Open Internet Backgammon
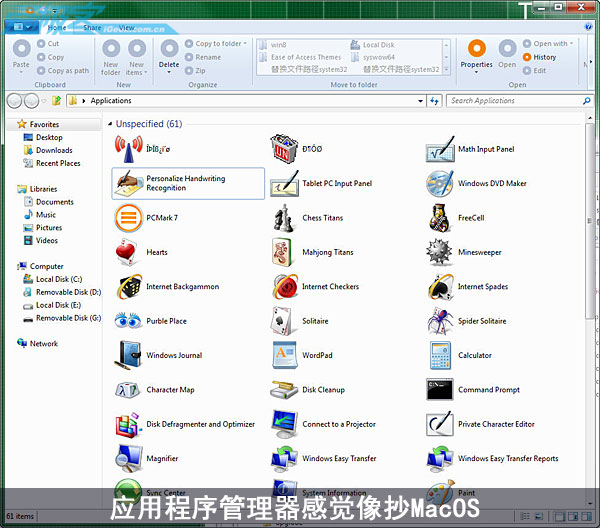The image size is (600, 528). 167,287
